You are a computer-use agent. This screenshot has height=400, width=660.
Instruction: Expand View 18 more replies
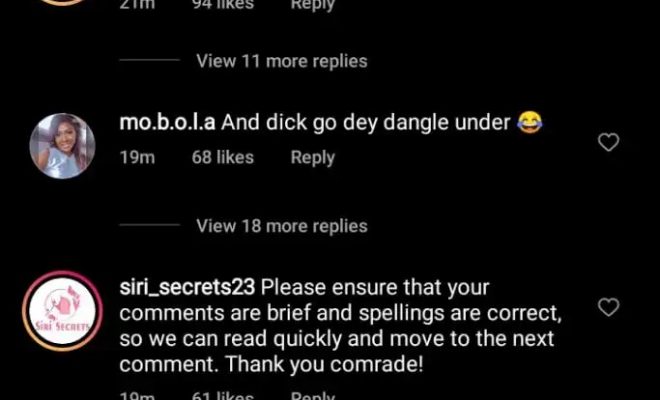pyautogui.click(x=282, y=227)
